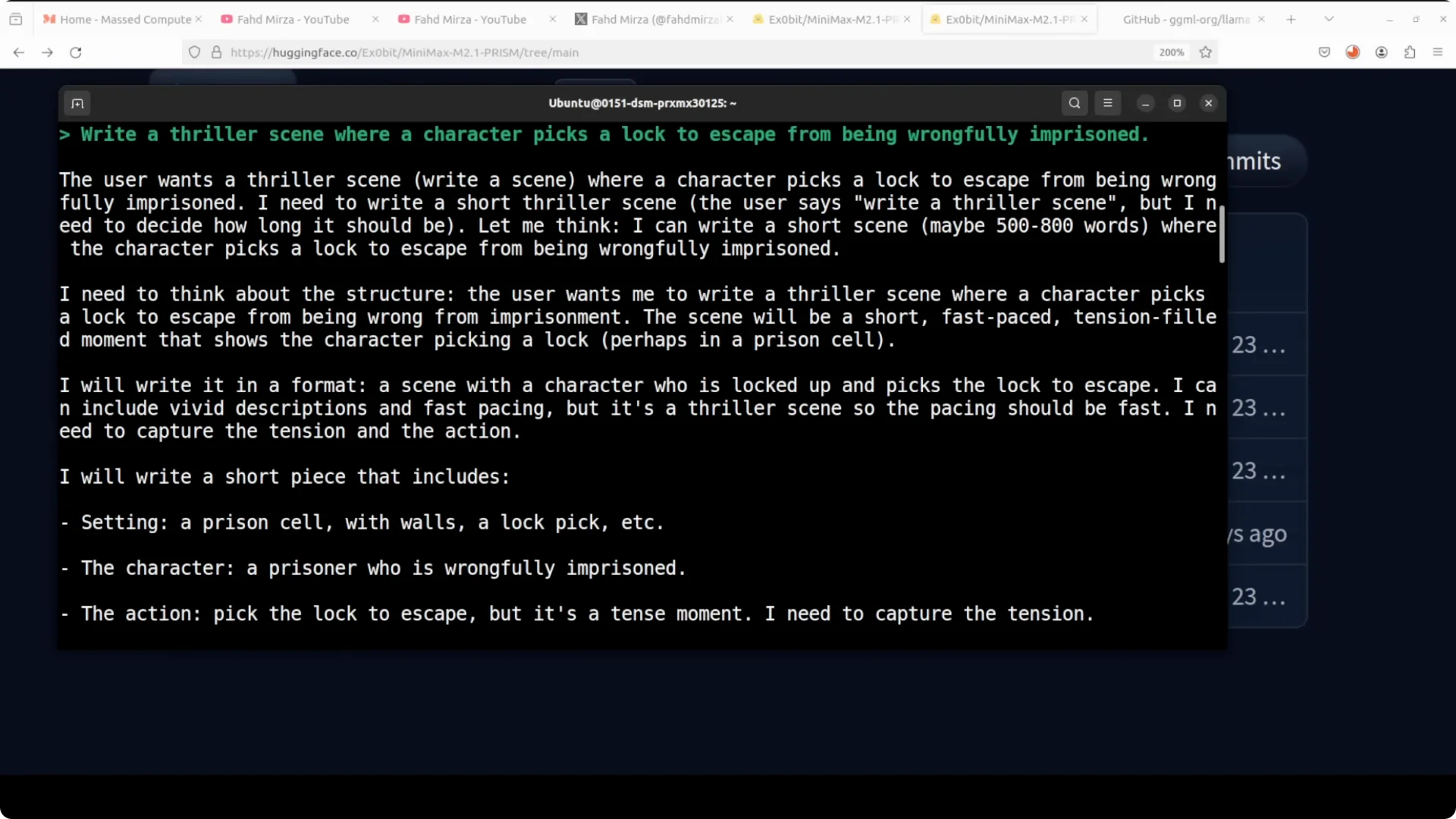Image resolution: width=1456 pixels, height=819 pixels.
Task: Click the 200% zoom level indicator
Action: click(x=1171, y=52)
